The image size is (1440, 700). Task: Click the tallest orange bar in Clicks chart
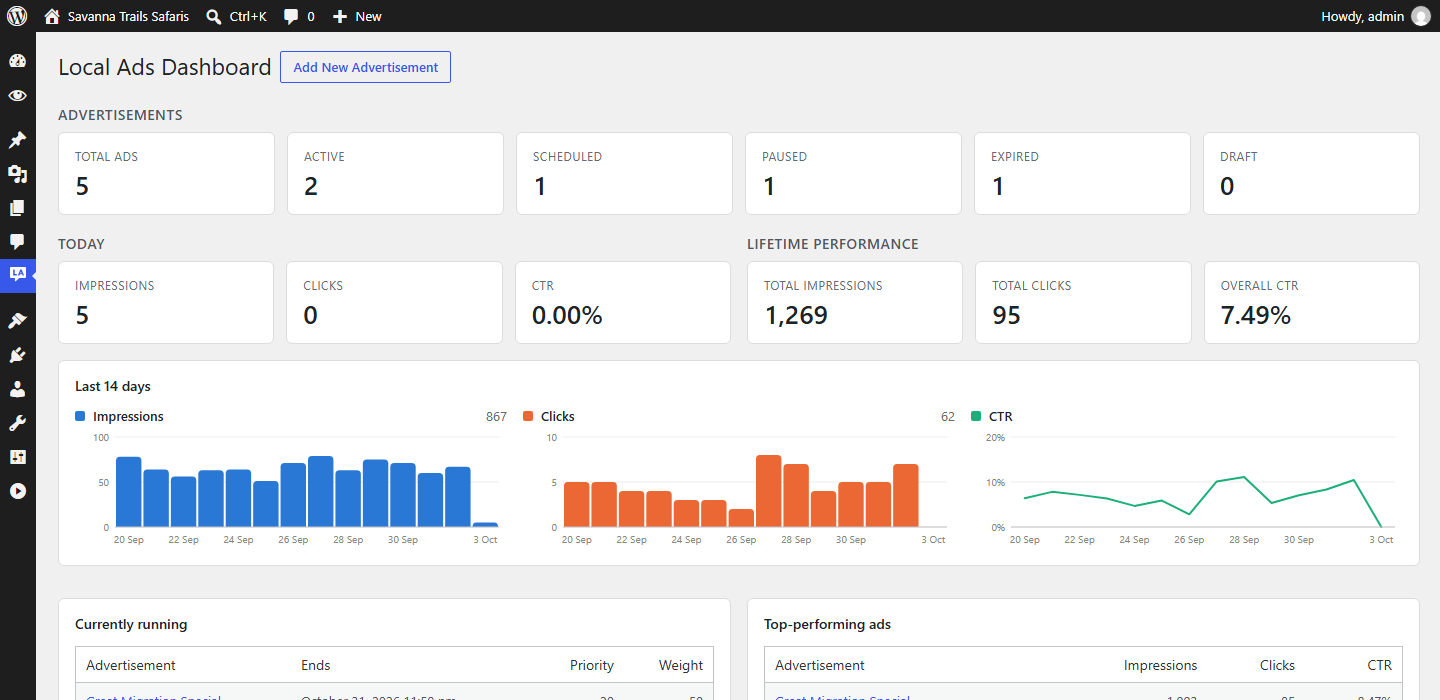click(768, 491)
